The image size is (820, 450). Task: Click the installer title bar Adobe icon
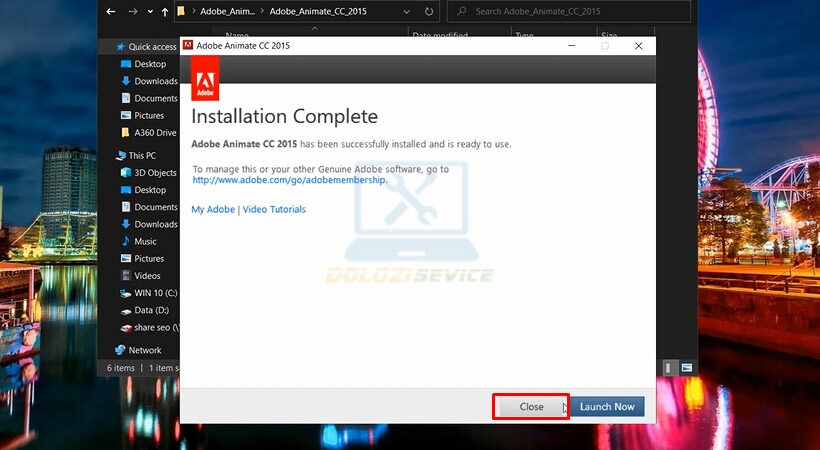(x=188, y=46)
